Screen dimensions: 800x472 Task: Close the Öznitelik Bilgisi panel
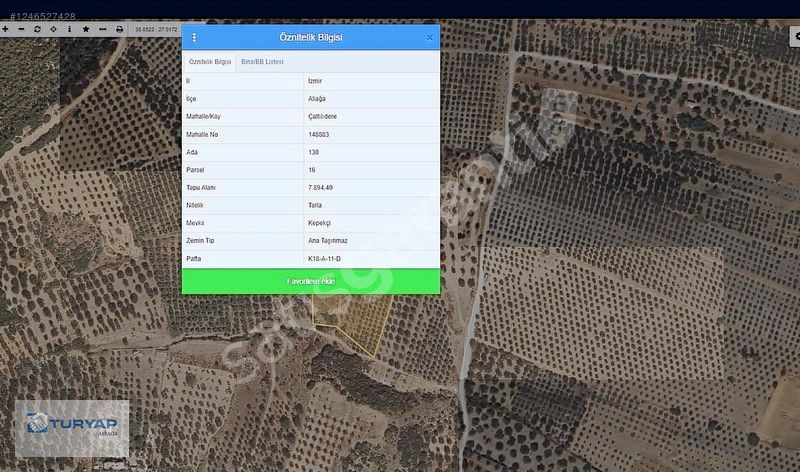pos(430,37)
